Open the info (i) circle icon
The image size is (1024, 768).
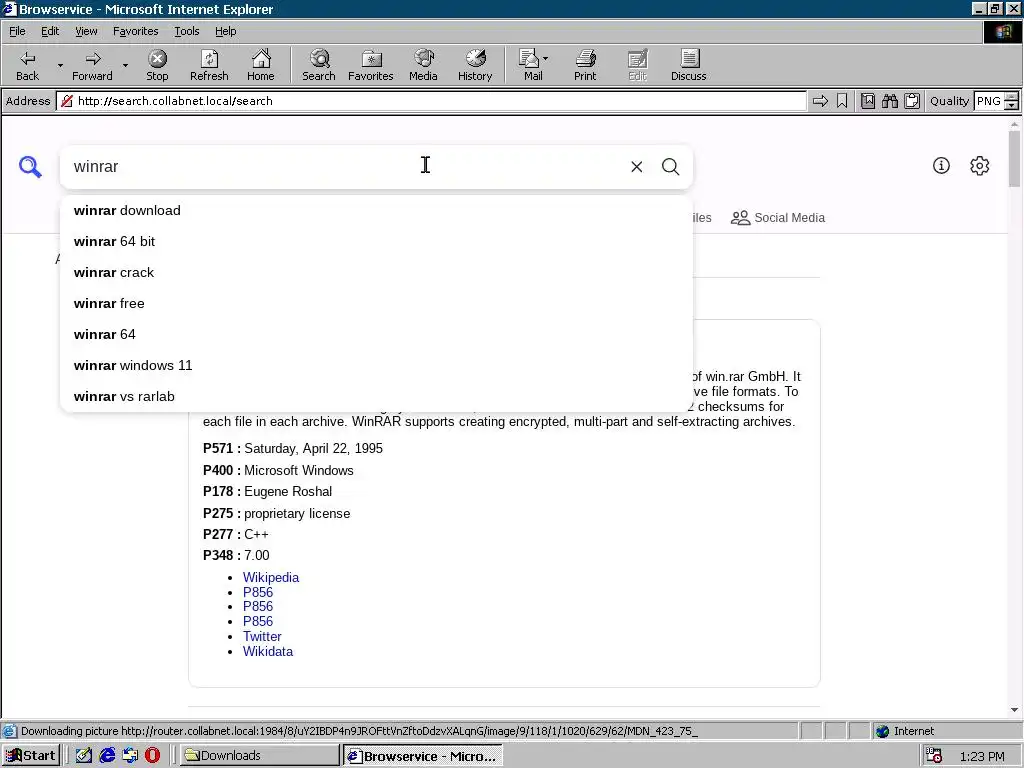[941, 166]
